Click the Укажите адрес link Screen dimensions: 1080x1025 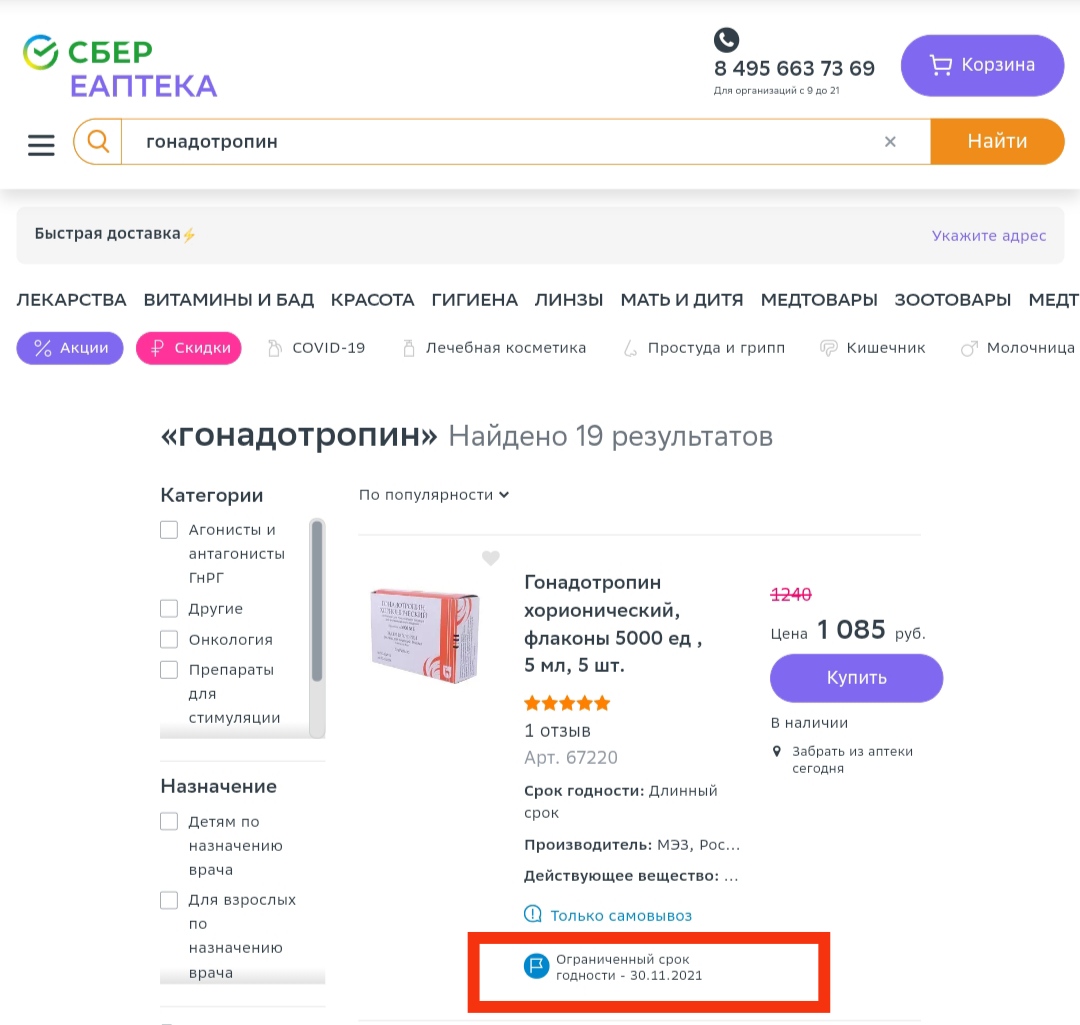pyautogui.click(x=989, y=235)
